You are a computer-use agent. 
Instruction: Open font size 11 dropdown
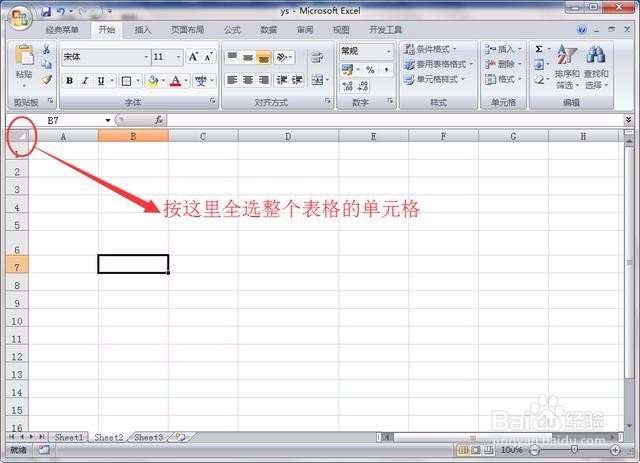178,57
